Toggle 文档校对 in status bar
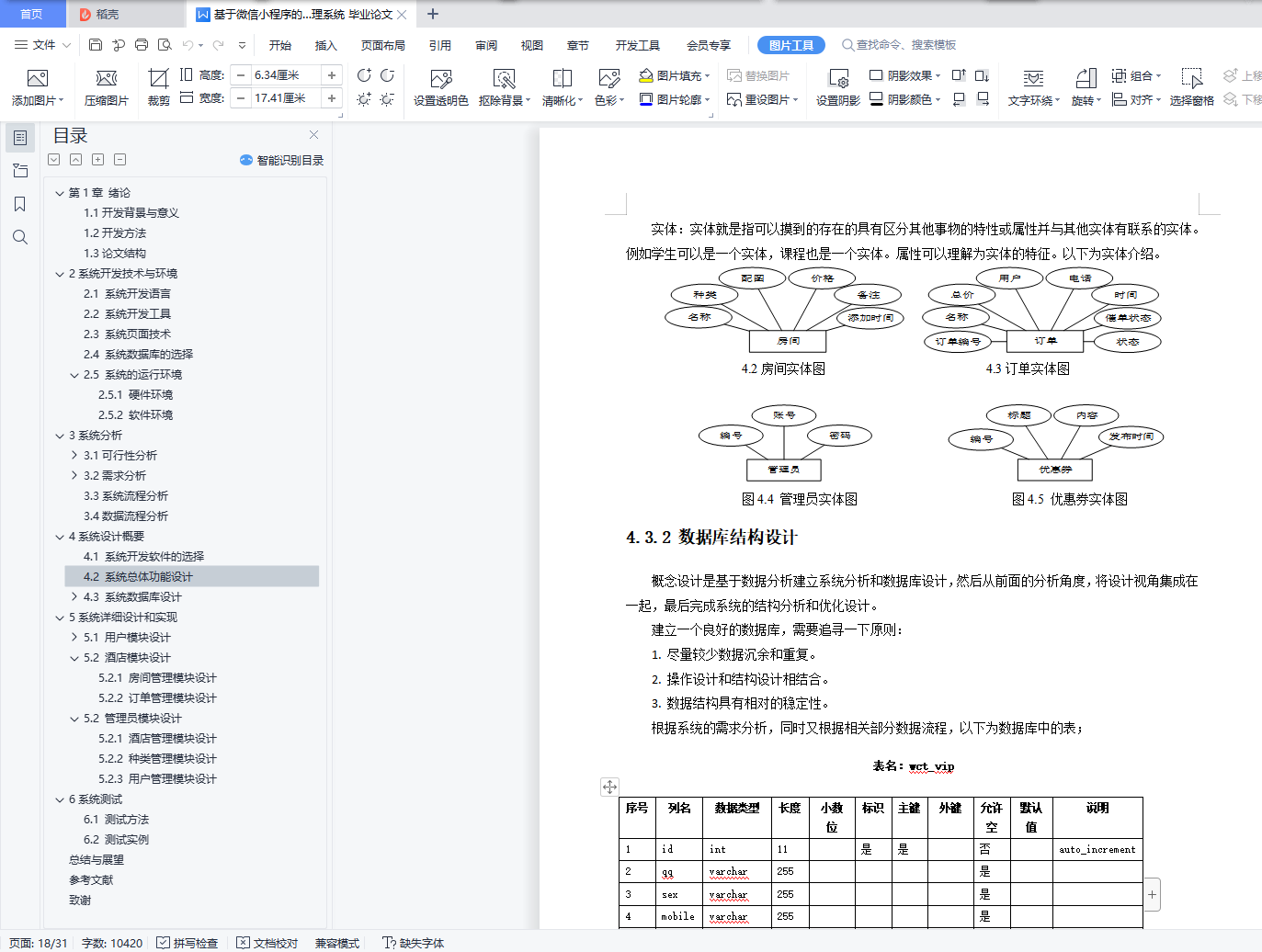1262x952 pixels. coord(267,943)
